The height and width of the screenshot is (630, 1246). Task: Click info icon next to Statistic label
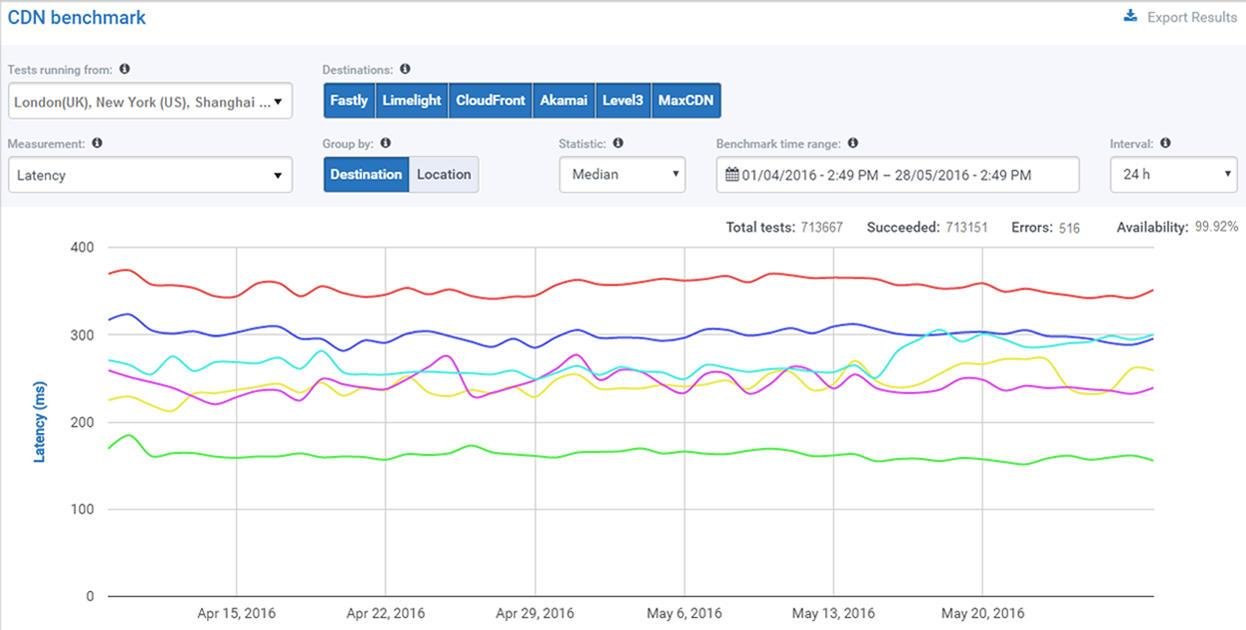(618, 143)
